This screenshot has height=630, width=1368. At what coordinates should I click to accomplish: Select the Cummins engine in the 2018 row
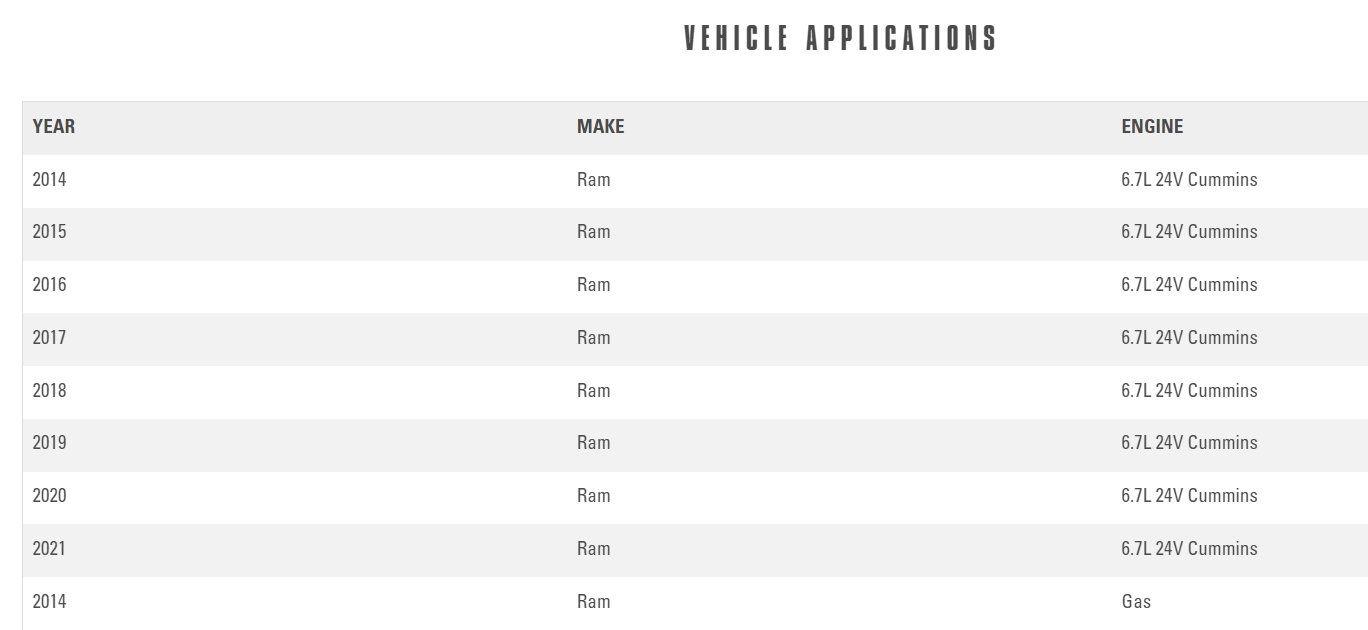1189,391
